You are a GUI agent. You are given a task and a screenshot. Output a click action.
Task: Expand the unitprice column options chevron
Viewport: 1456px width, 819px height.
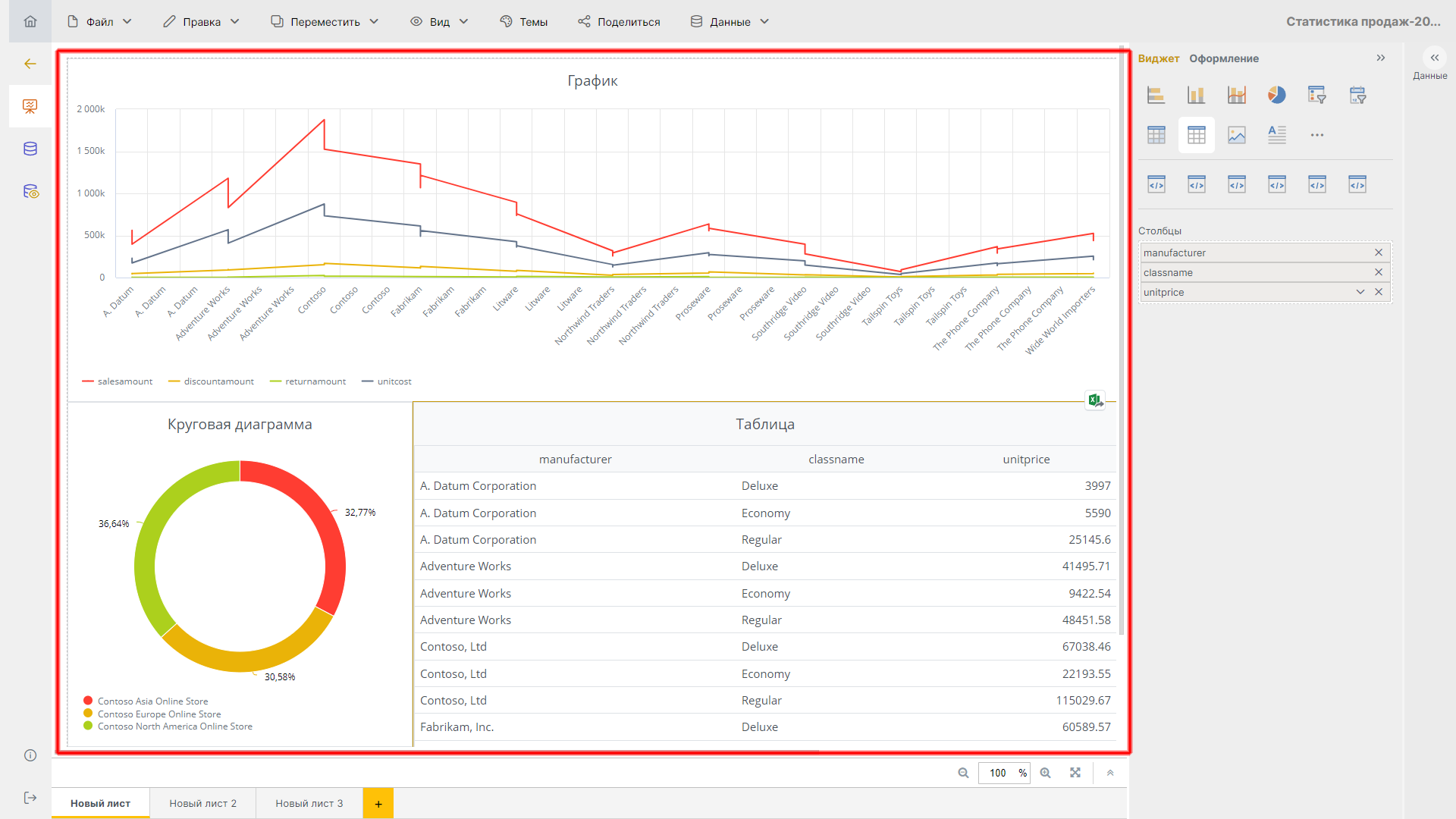tap(1360, 292)
